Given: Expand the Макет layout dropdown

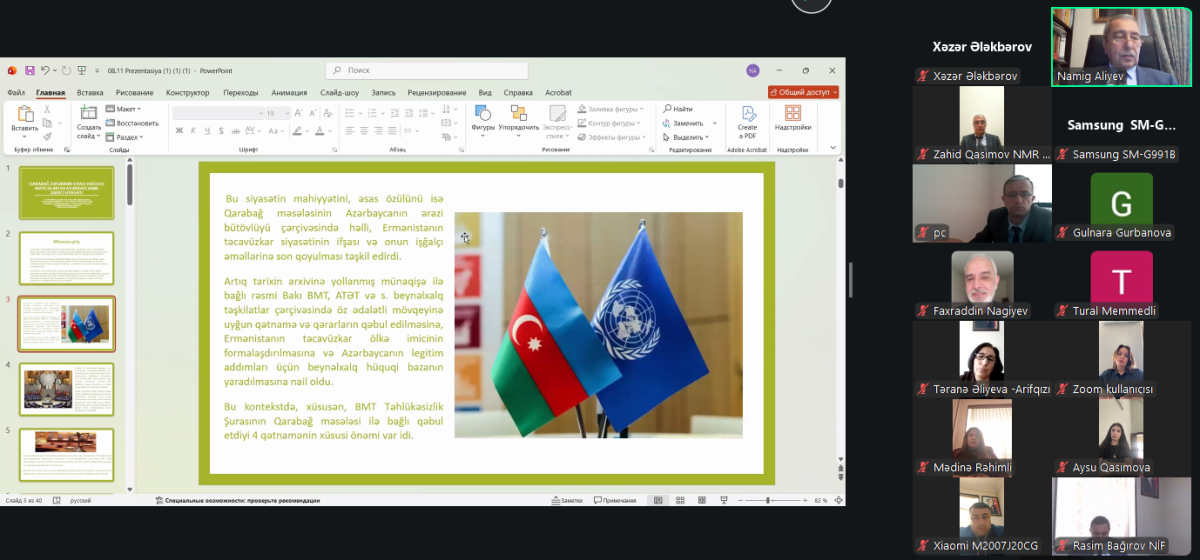Looking at the screenshot, I should click(126, 109).
